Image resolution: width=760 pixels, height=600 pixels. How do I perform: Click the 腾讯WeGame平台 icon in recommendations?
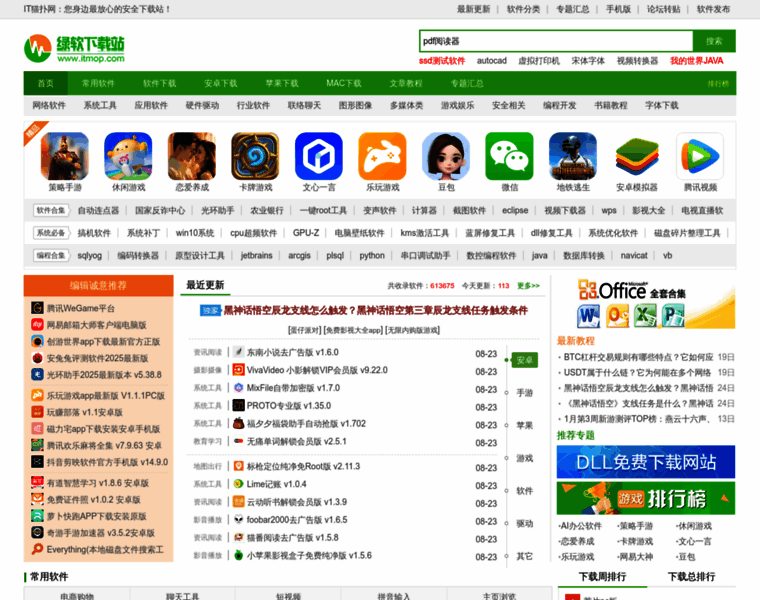(37, 308)
